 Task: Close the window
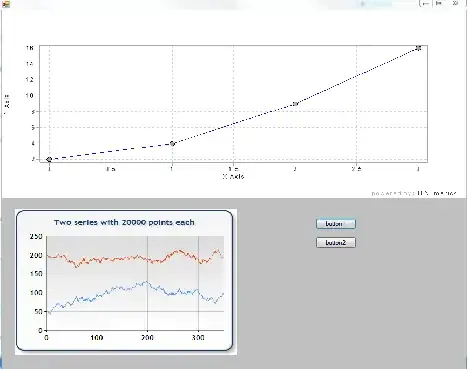pyautogui.click(x=455, y=3)
